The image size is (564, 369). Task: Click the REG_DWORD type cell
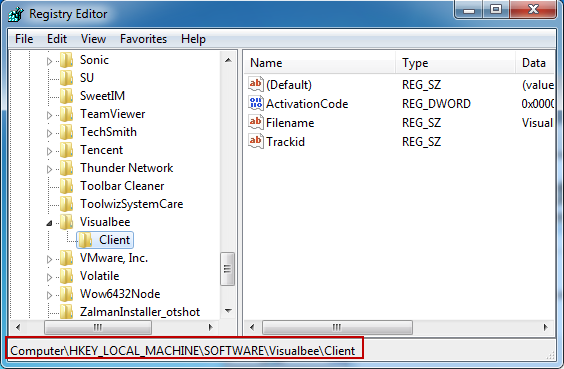point(436,104)
